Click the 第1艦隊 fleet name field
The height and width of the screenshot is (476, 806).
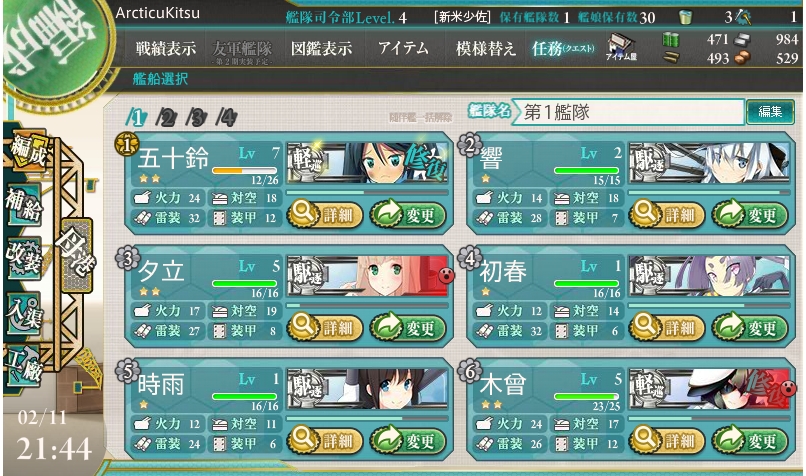pos(629,112)
